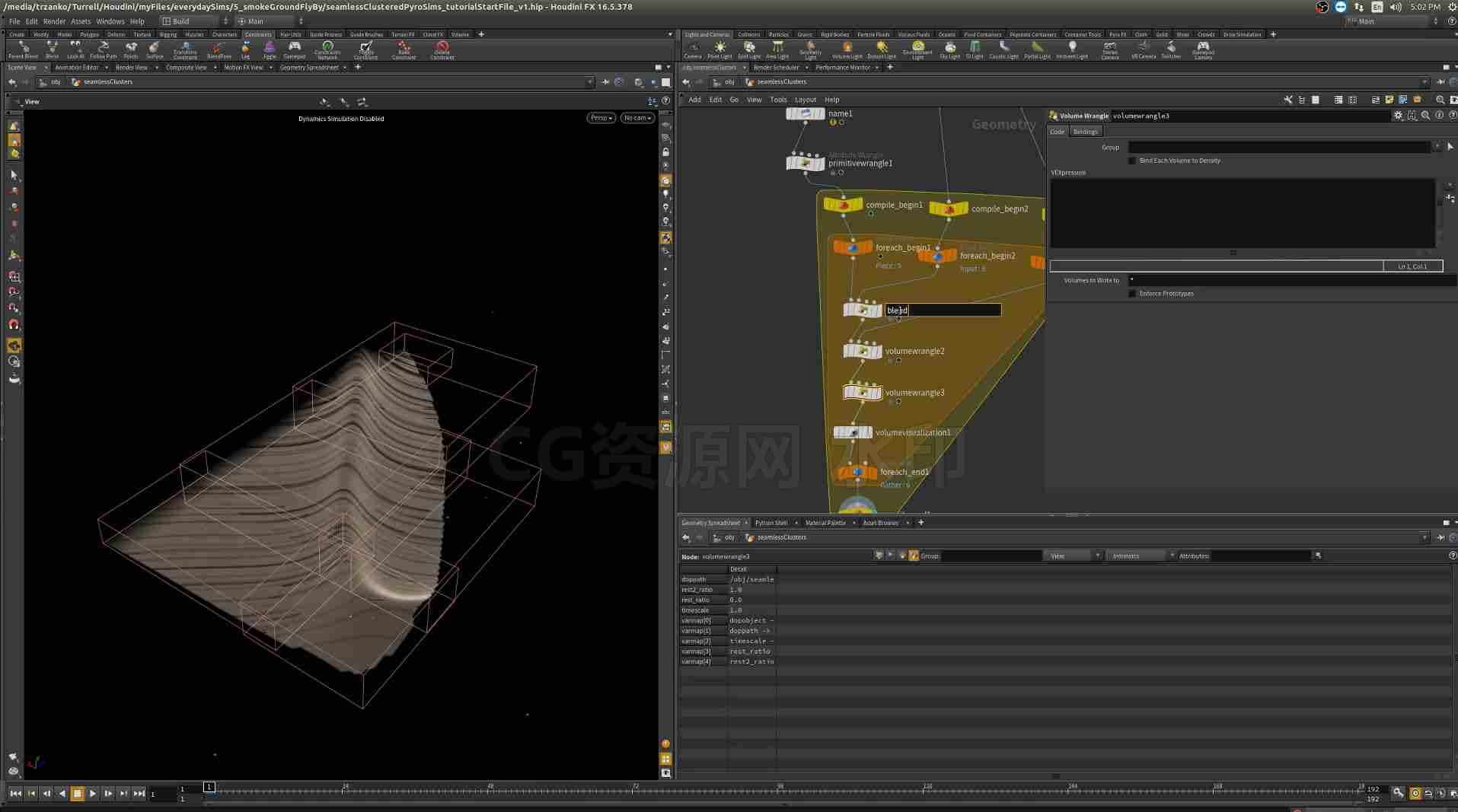This screenshot has height=812, width=1458.
Task: Click the primitivewrangle1 node
Action: coord(806,163)
